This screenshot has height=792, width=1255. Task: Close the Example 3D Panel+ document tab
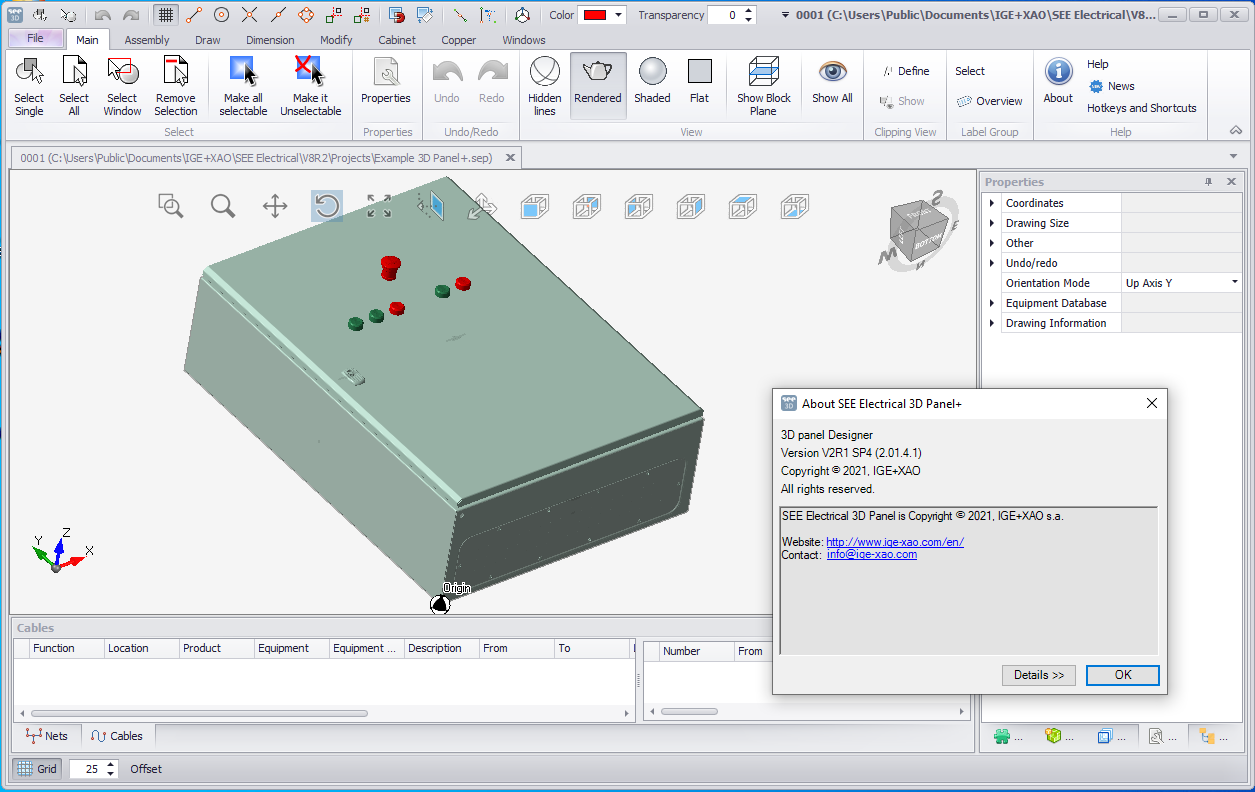510,158
